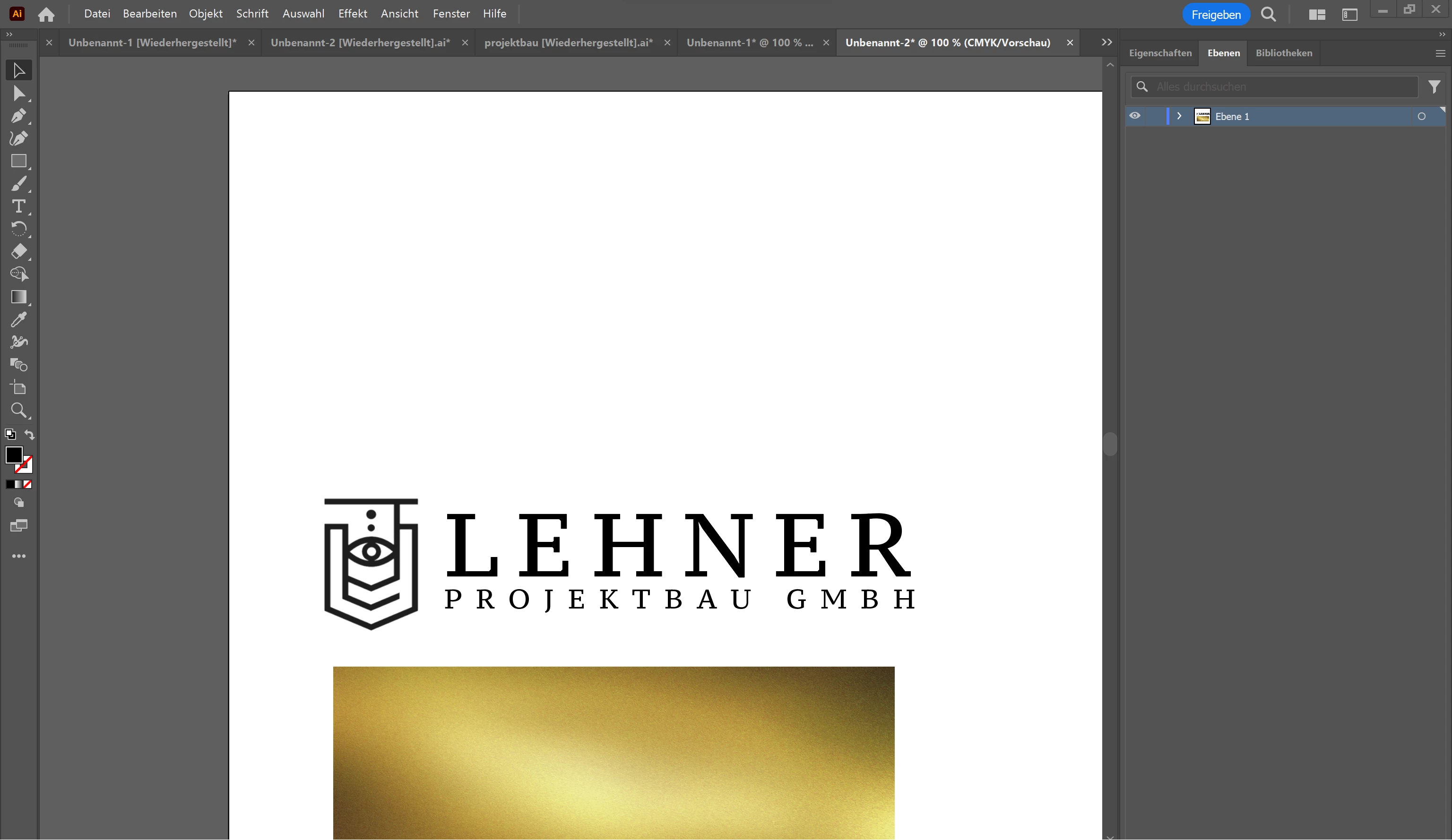Click target circle of Ebene 1
This screenshot has width=1452, height=840.
[1421, 116]
